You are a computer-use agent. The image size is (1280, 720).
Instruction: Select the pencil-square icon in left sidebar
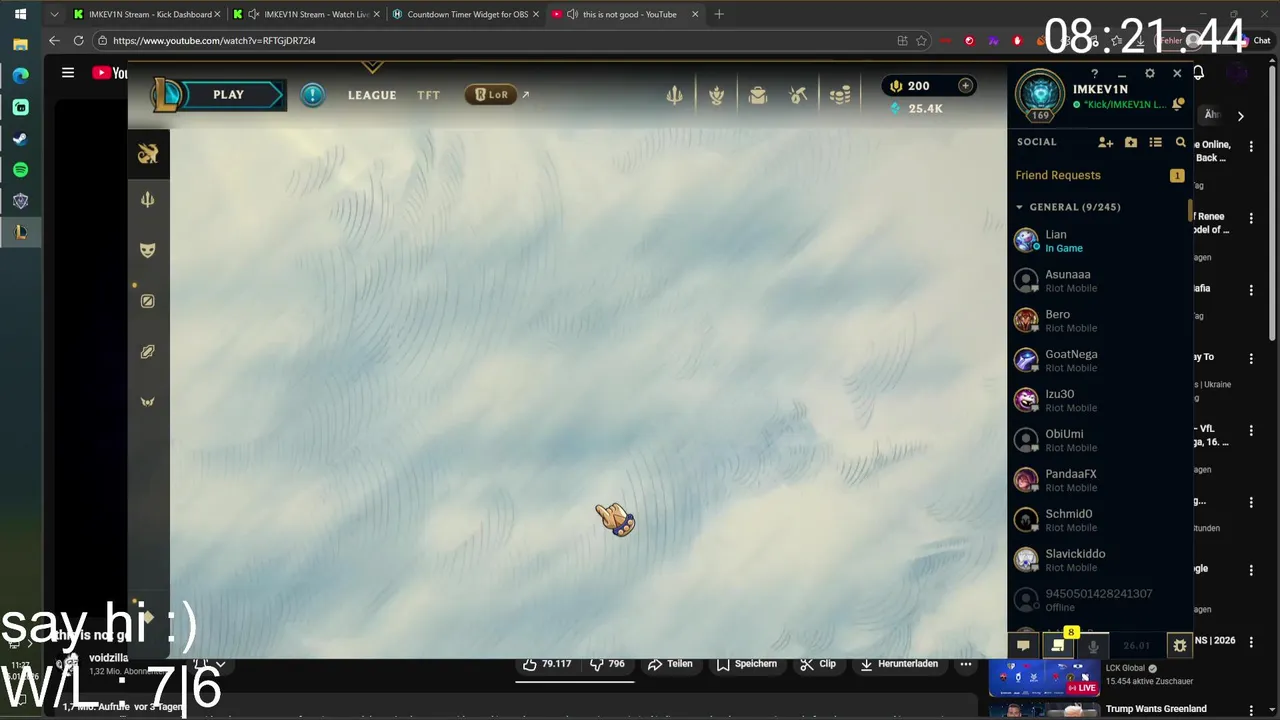148,301
